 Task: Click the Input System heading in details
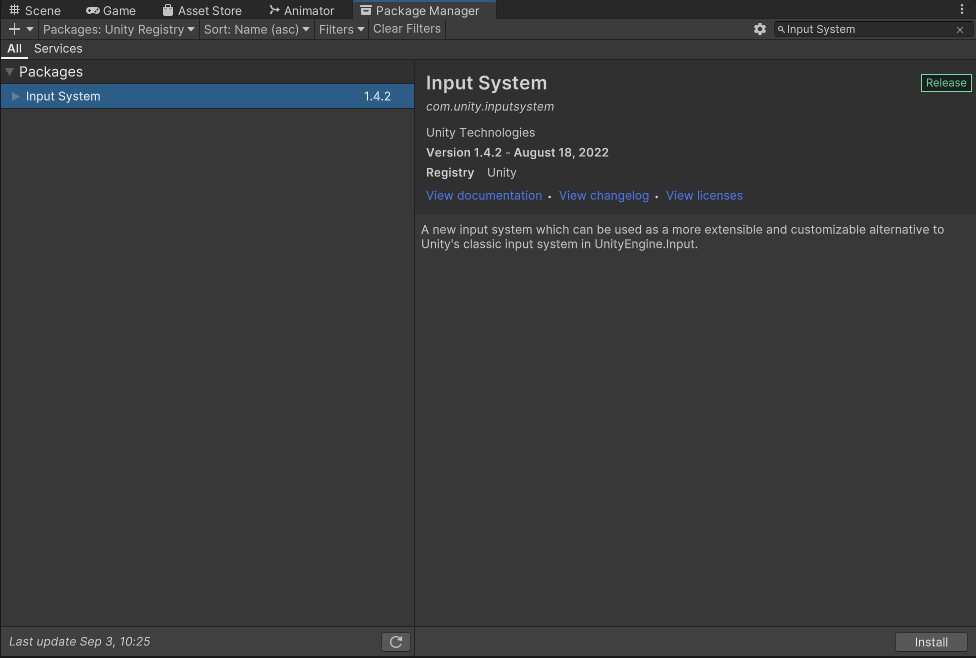pyautogui.click(x=486, y=83)
